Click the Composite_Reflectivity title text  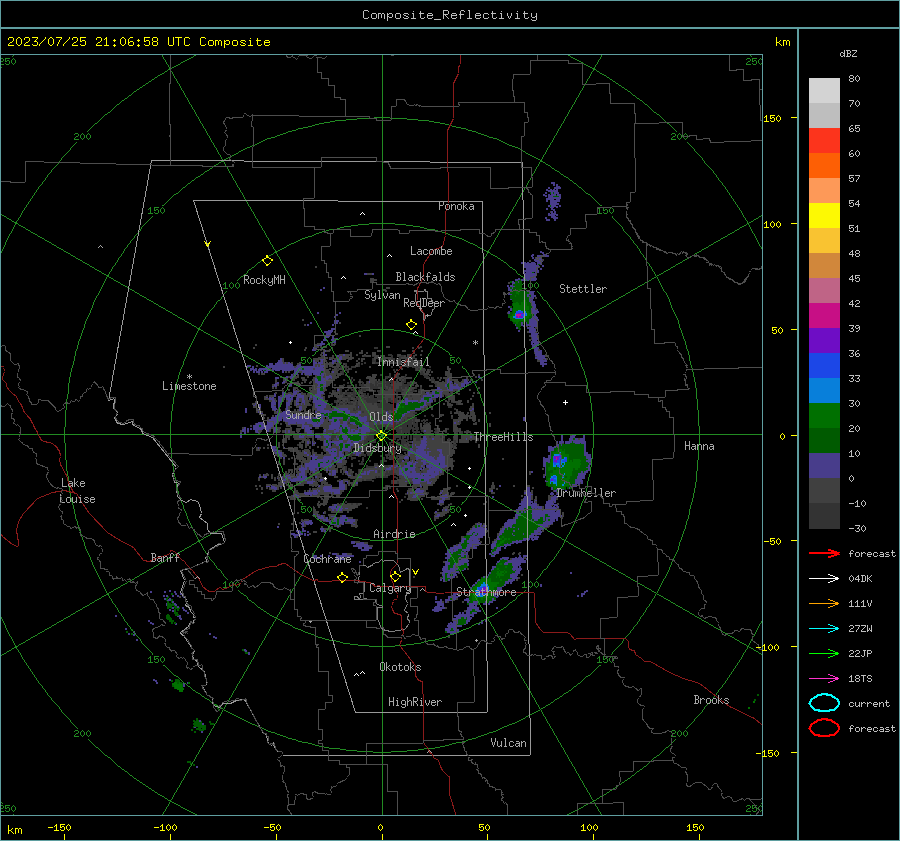pos(450,15)
